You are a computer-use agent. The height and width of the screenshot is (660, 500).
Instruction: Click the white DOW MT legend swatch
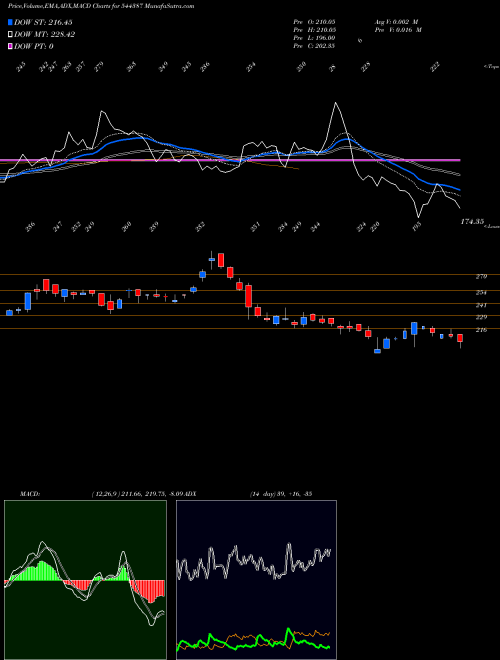[10, 35]
